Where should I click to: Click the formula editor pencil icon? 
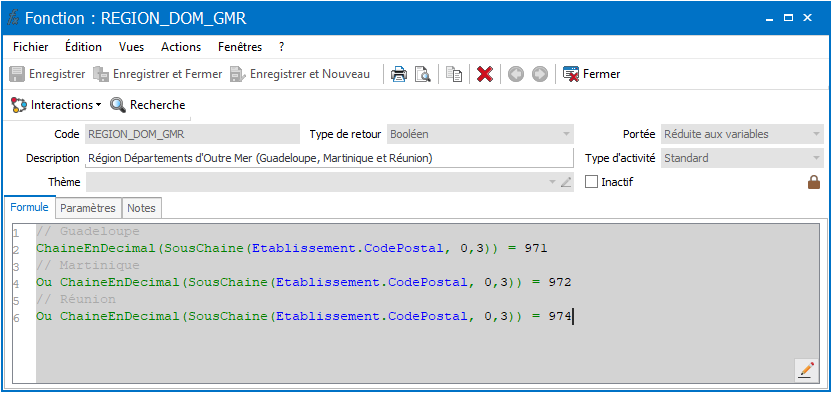pyautogui.click(x=806, y=369)
